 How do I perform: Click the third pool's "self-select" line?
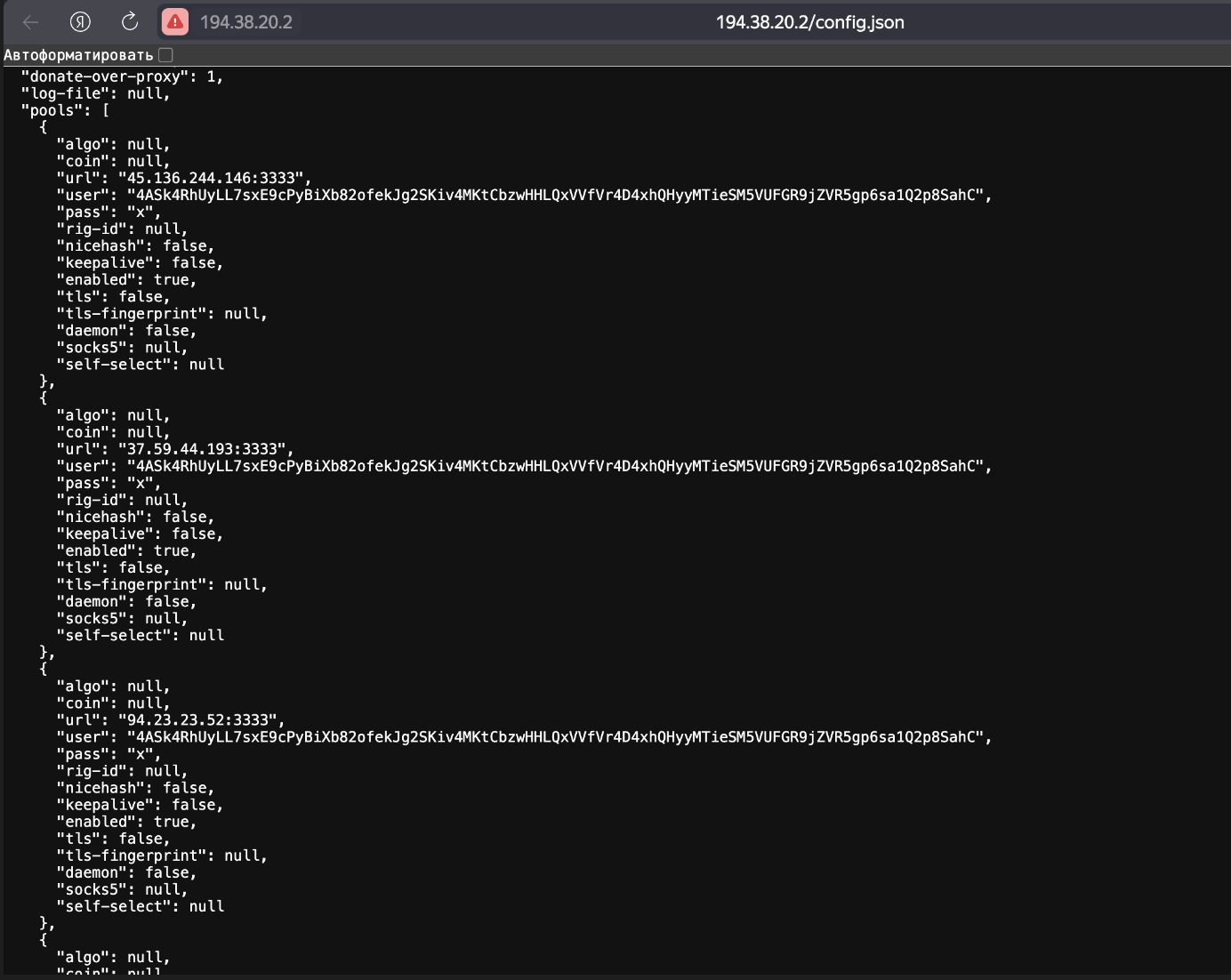click(140, 906)
